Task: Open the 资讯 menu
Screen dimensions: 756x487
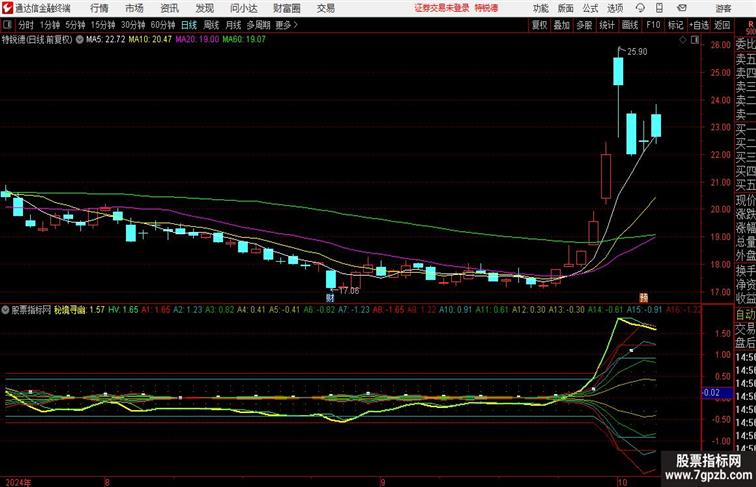Action: click(169, 8)
